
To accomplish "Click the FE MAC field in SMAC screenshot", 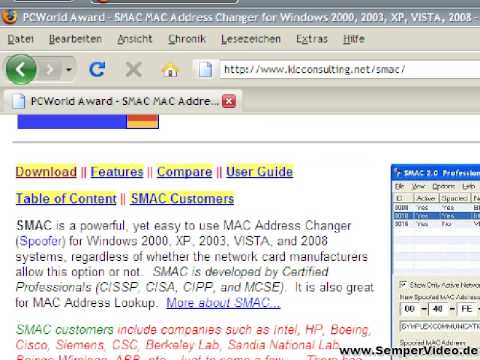I will (466, 309).
